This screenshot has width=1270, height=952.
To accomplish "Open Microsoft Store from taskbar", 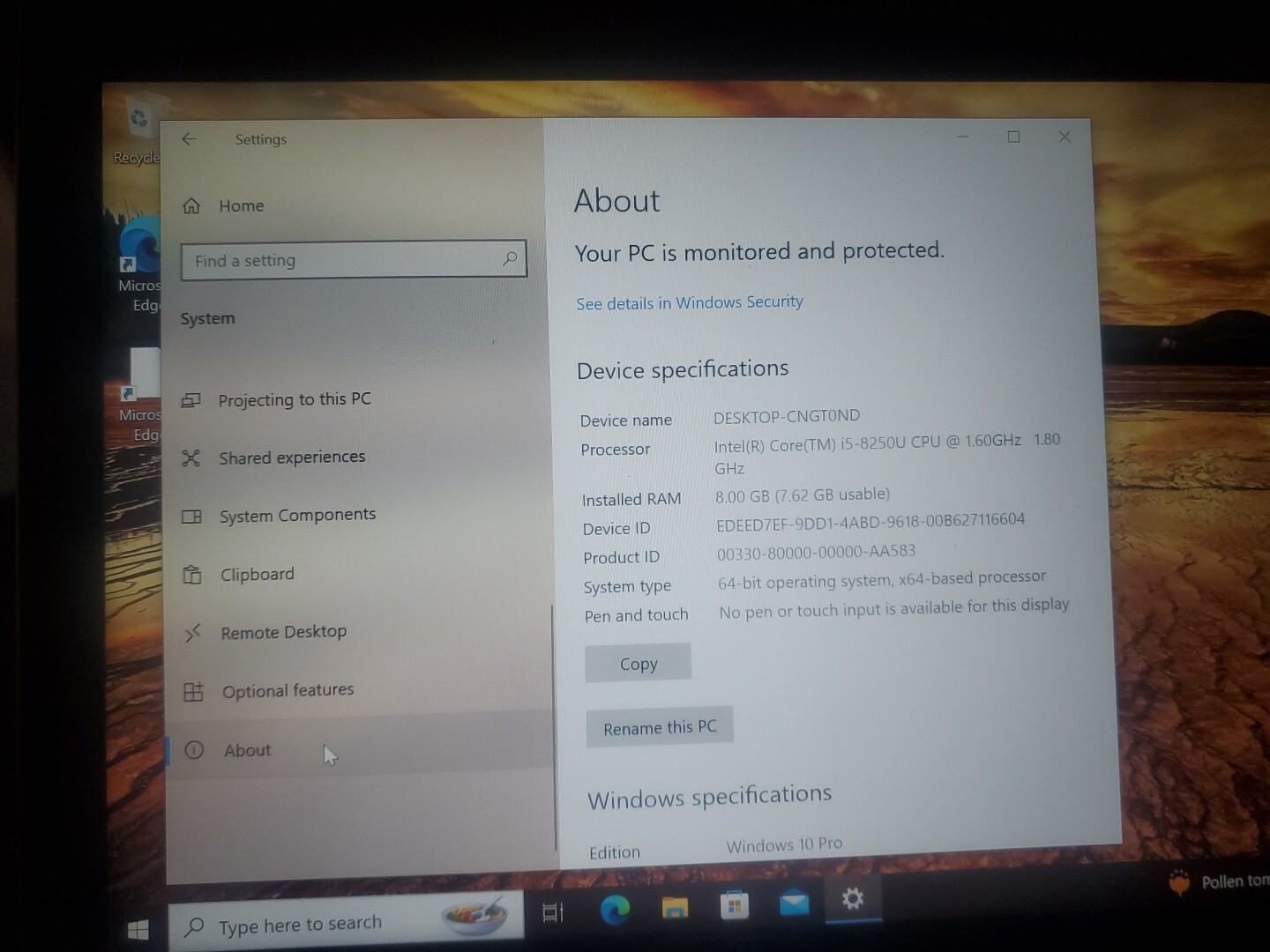I will 735,904.
